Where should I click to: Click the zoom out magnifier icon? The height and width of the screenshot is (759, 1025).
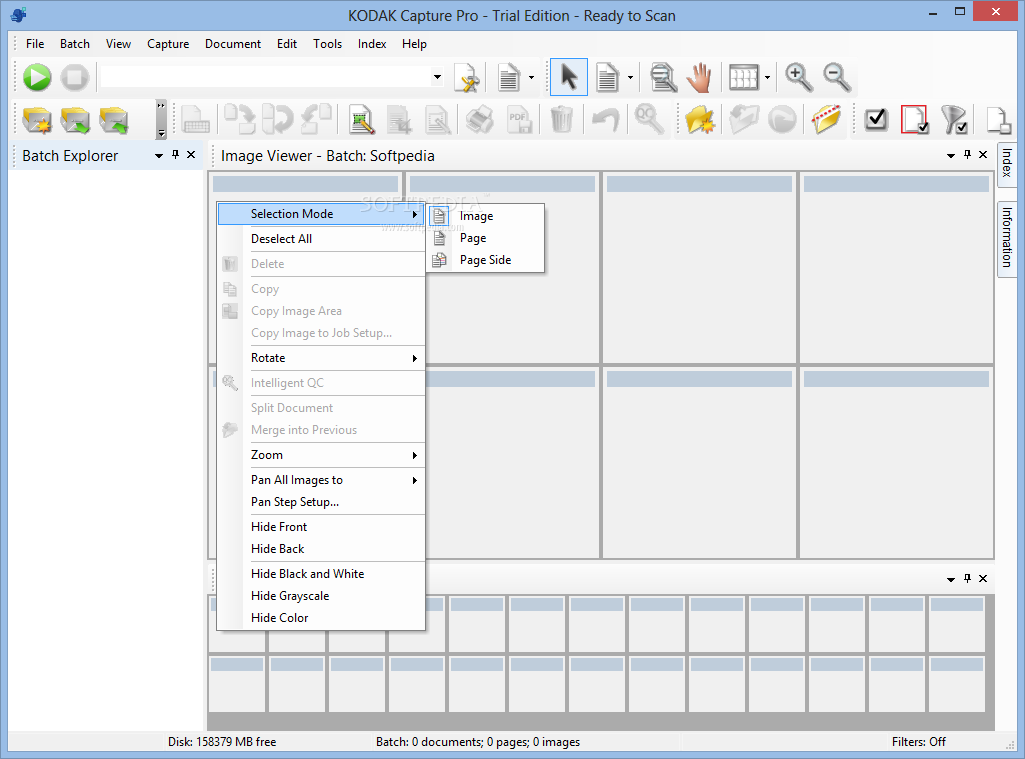[x=837, y=77]
